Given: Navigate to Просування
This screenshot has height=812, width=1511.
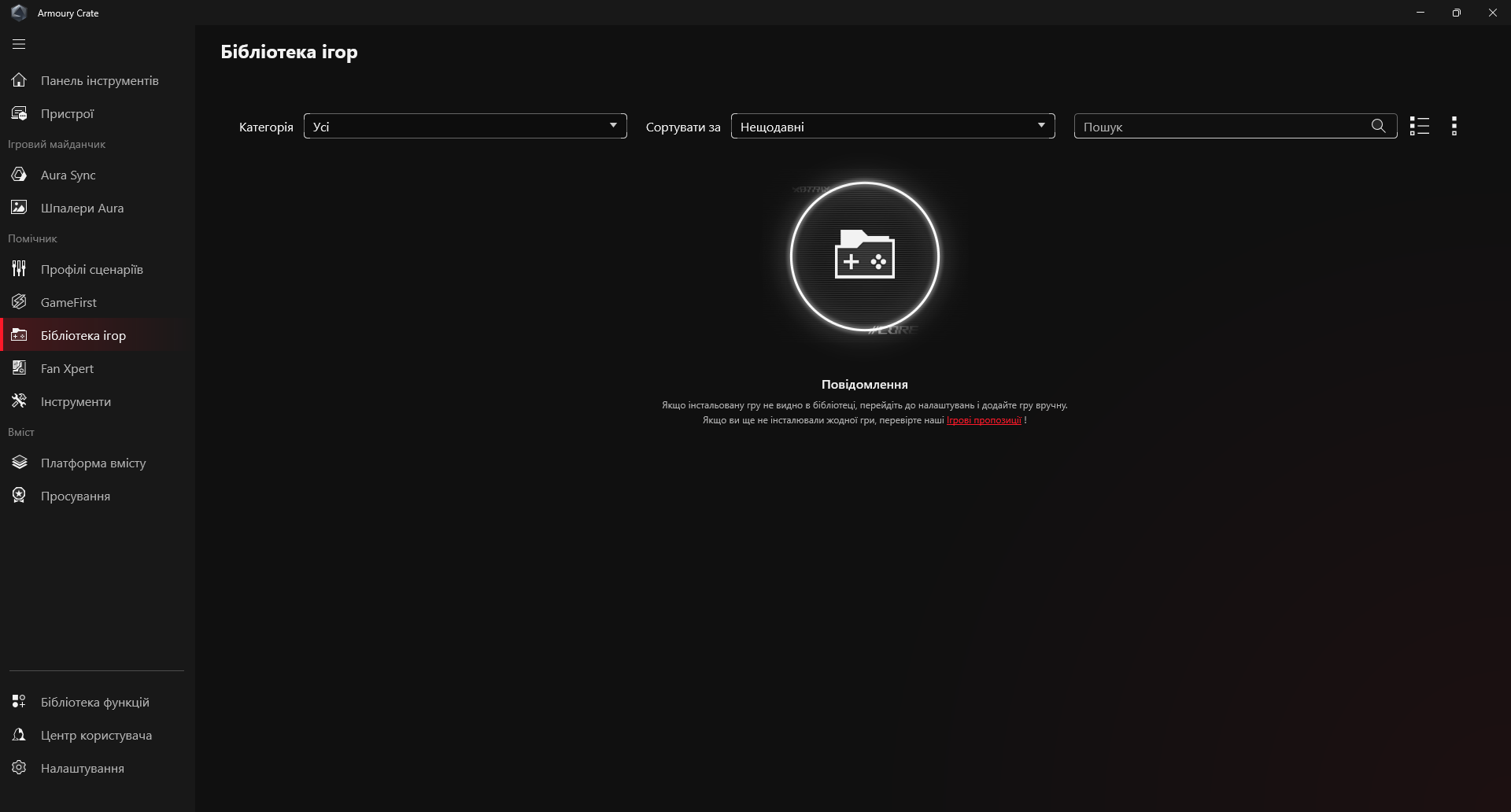Looking at the screenshot, I should pos(98,496).
